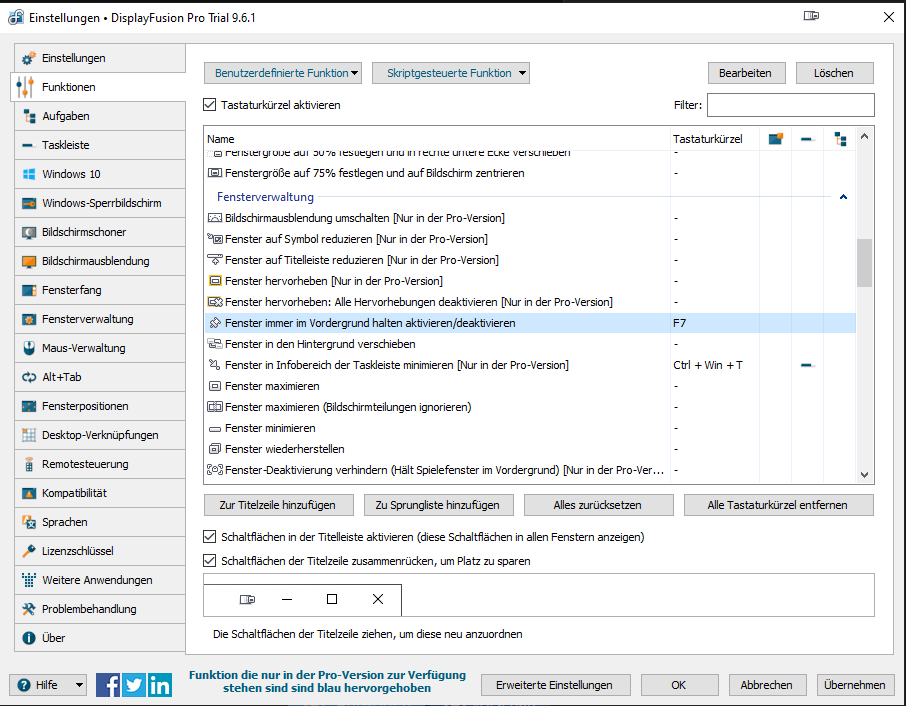Click the preview close X icon
Image resolution: width=906 pixels, height=706 pixels.
pyautogui.click(x=378, y=599)
